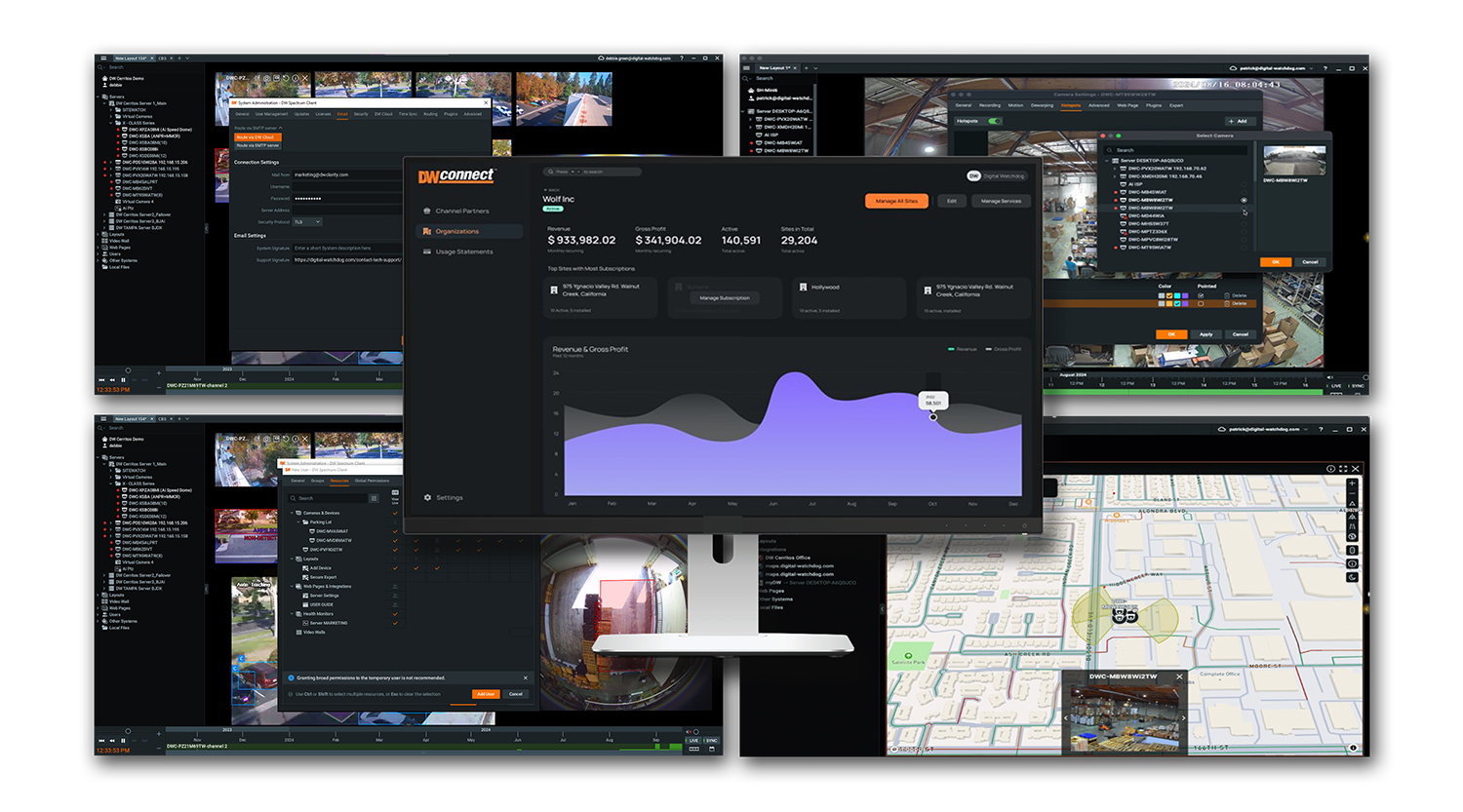Choose Route via DW Cloud option
Image resolution: width=1463 pixels, height=812 pixels.
257,137
